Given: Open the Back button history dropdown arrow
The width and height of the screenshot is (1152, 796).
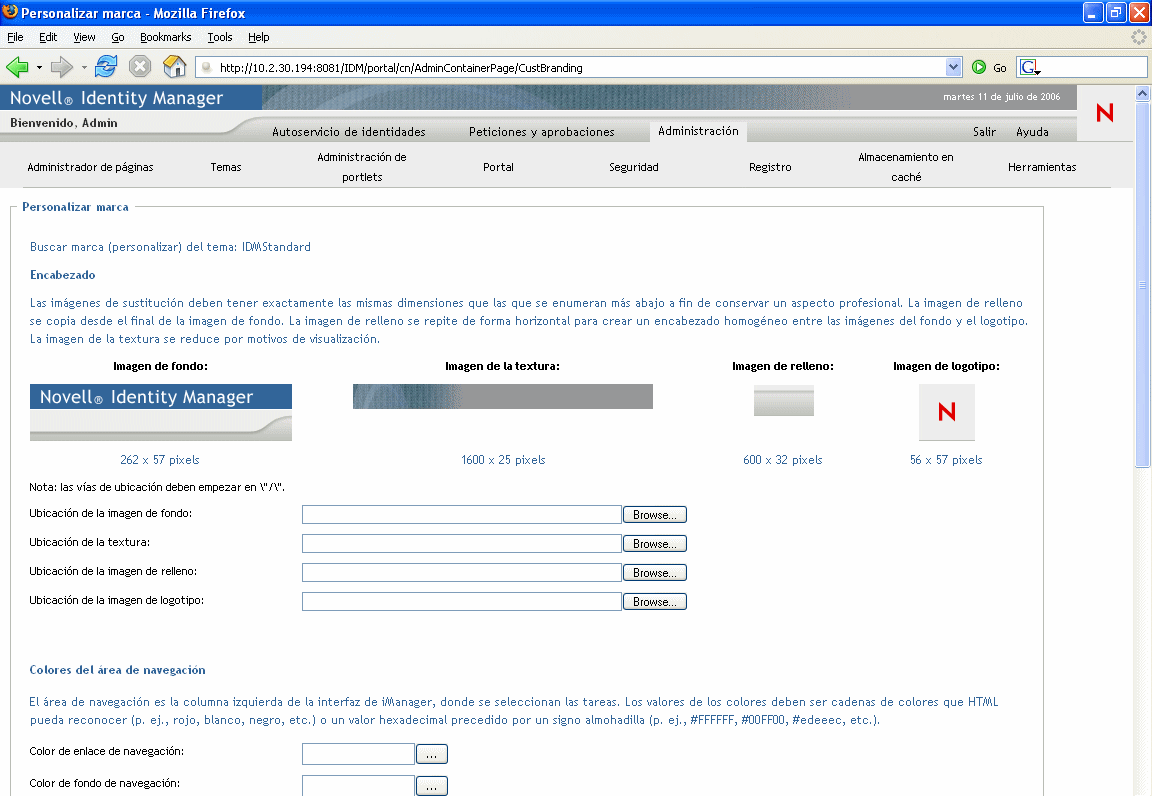Looking at the screenshot, I should pos(39,68).
